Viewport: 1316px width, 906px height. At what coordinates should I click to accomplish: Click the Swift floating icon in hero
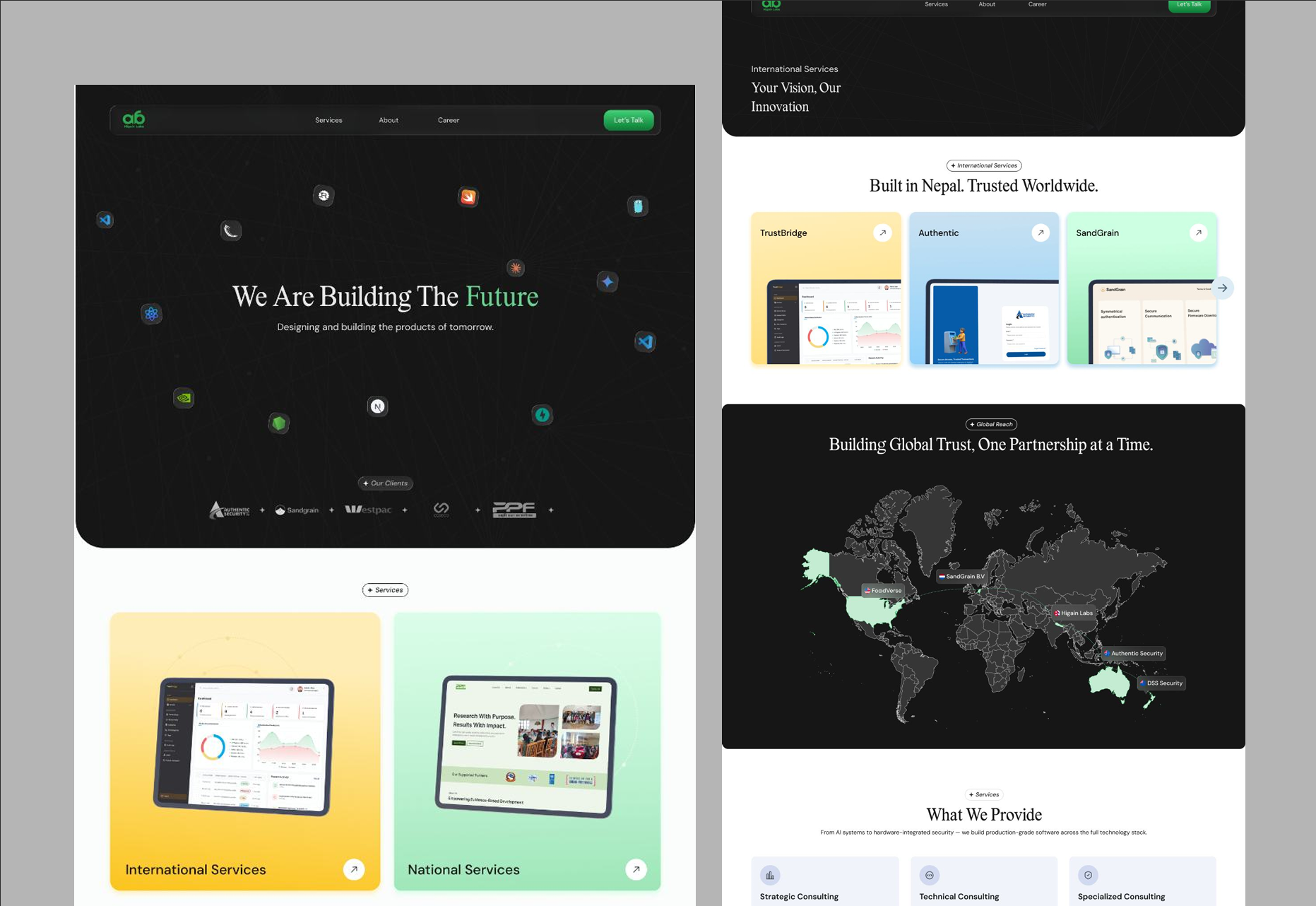pos(468,197)
